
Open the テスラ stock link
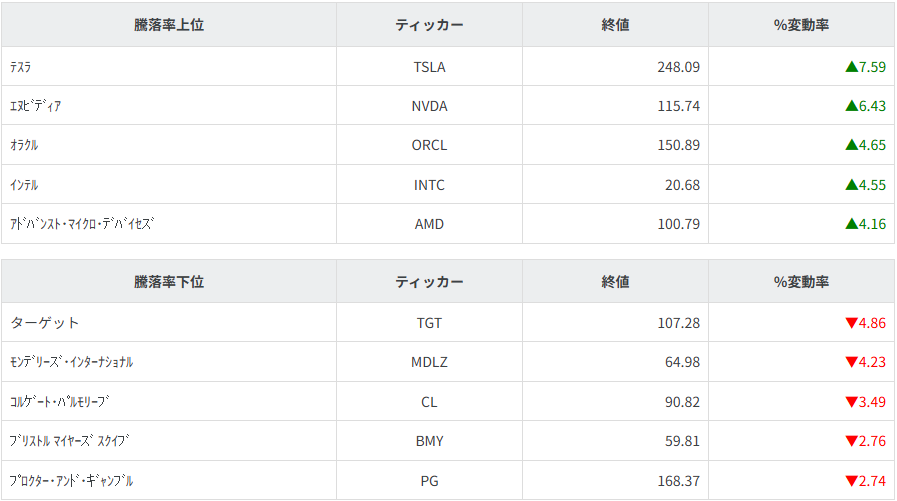21,67
